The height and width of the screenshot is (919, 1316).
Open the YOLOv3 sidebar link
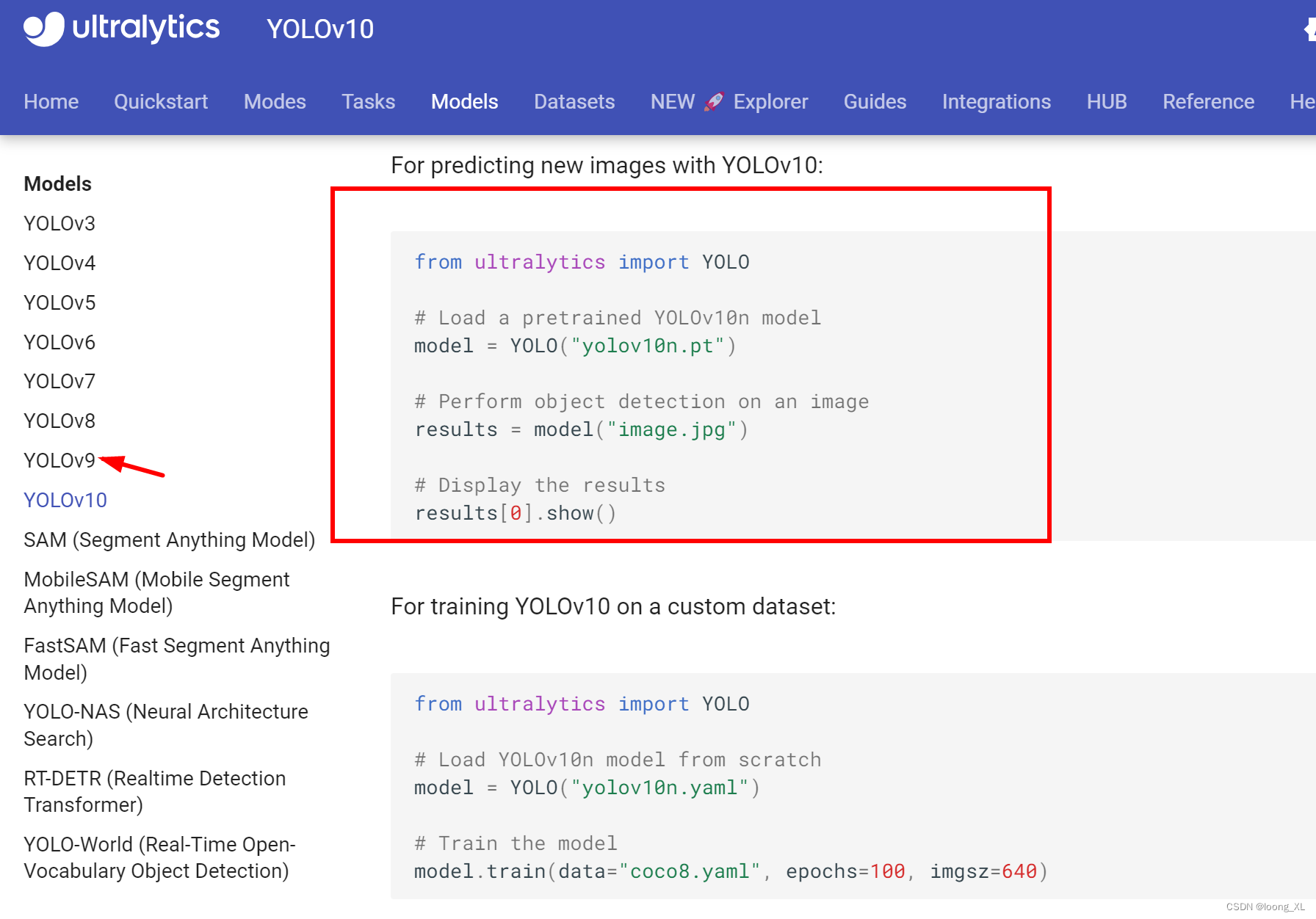pyautogui.click(x=59, y=223)
